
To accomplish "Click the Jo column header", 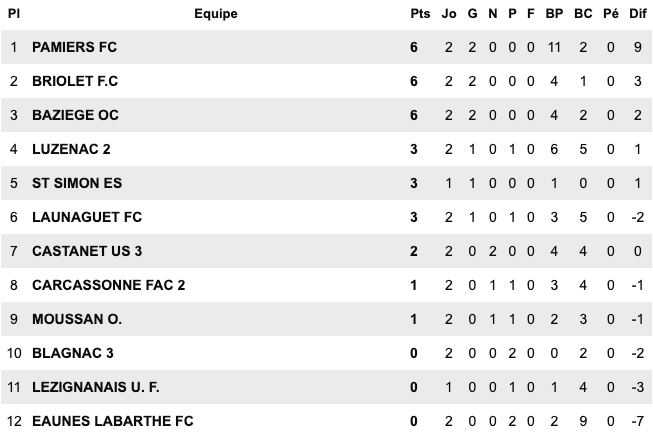I will coord(449,14).
